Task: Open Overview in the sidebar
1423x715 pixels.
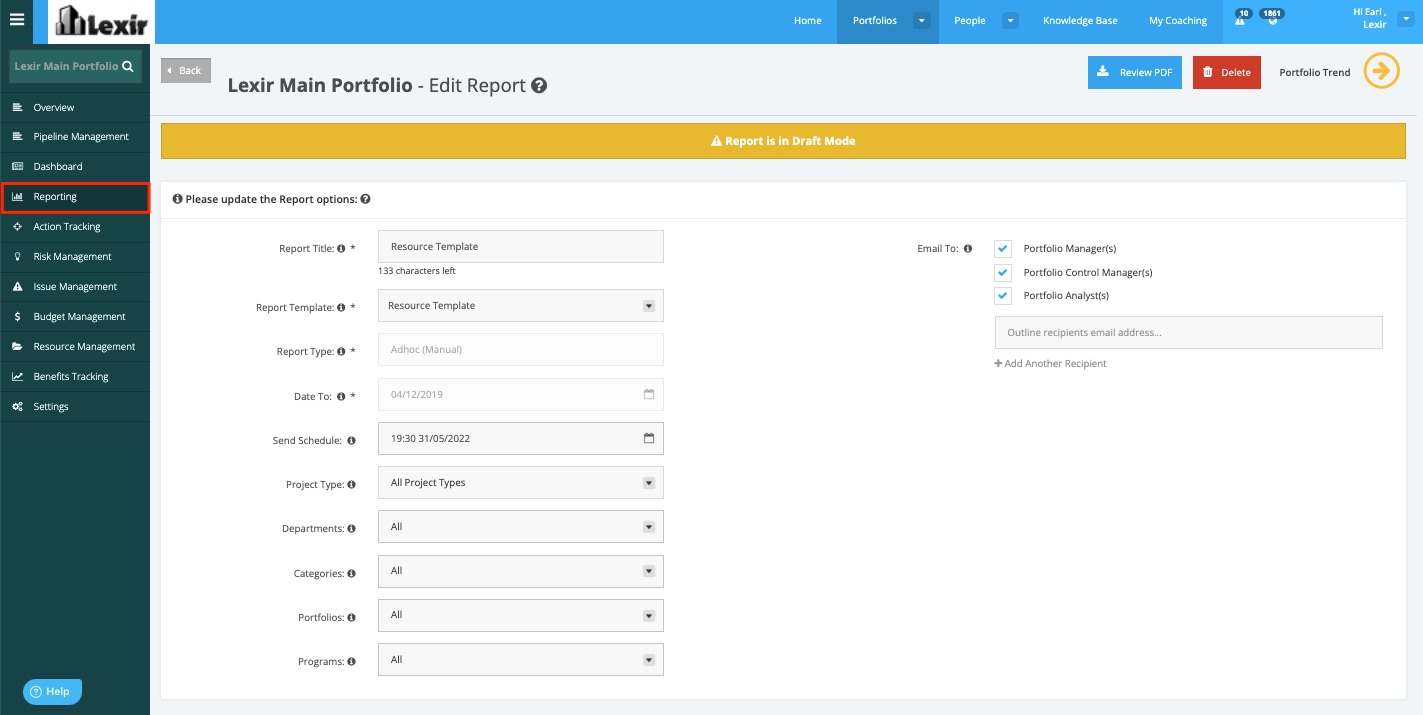Action: pyautogui.click(x=75, y=107)
